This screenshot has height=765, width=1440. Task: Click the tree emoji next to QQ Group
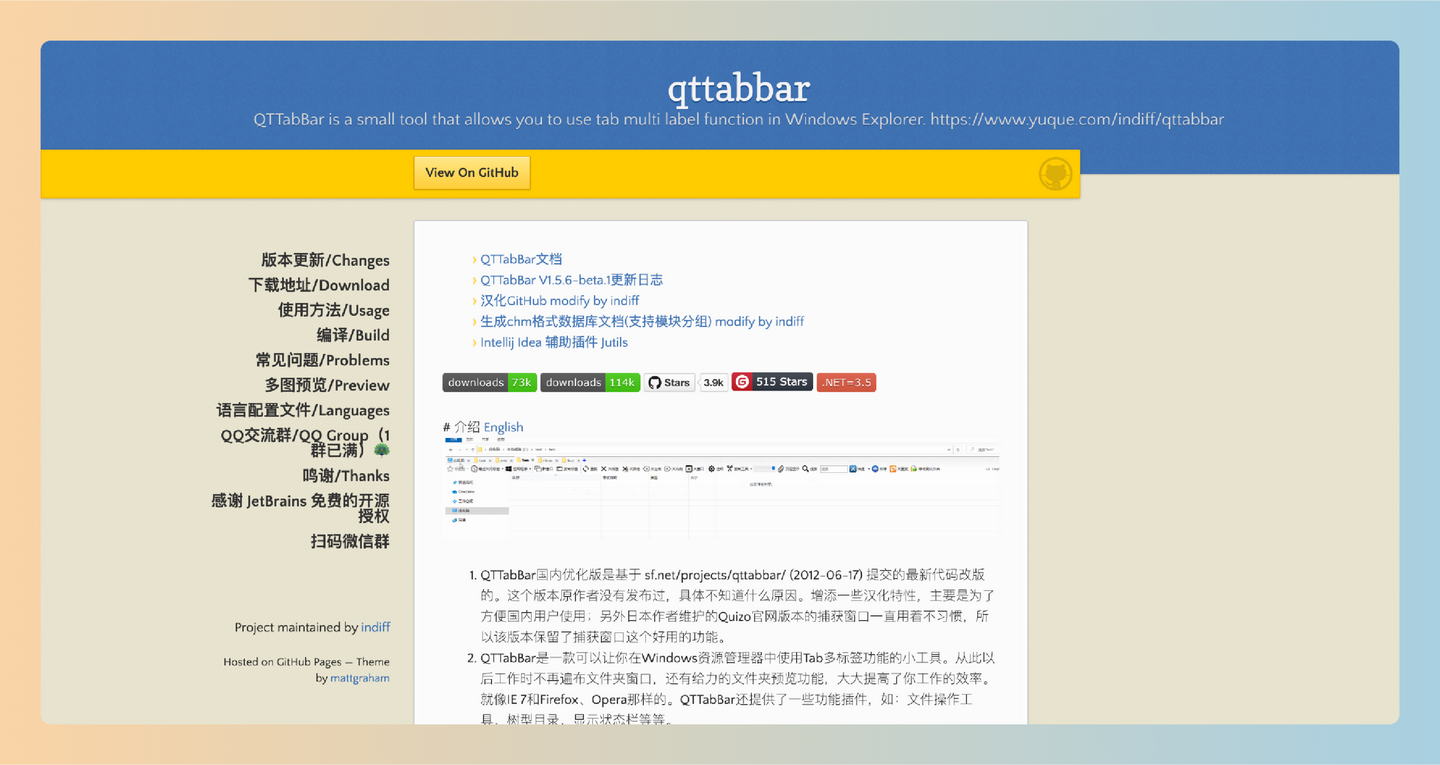pyautogui.click(x=381, y=450)
